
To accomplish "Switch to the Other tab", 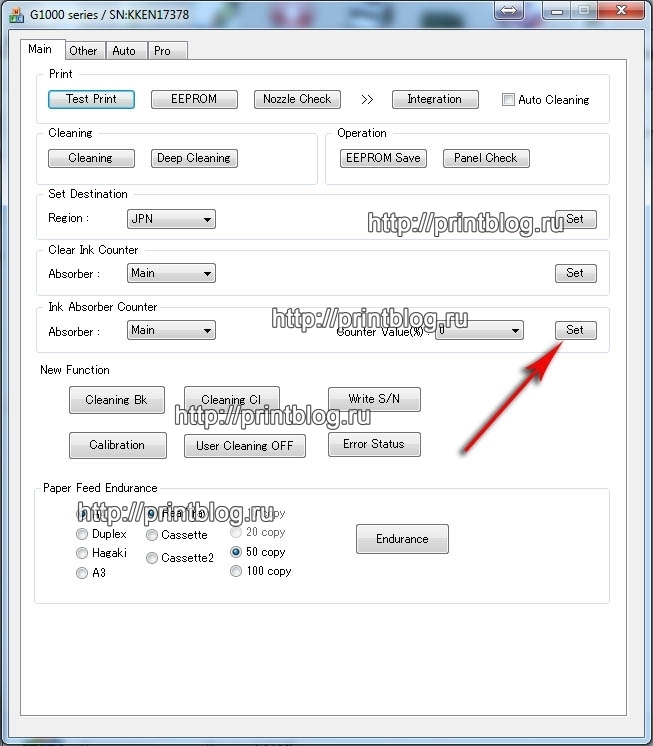I will [83, 50].
